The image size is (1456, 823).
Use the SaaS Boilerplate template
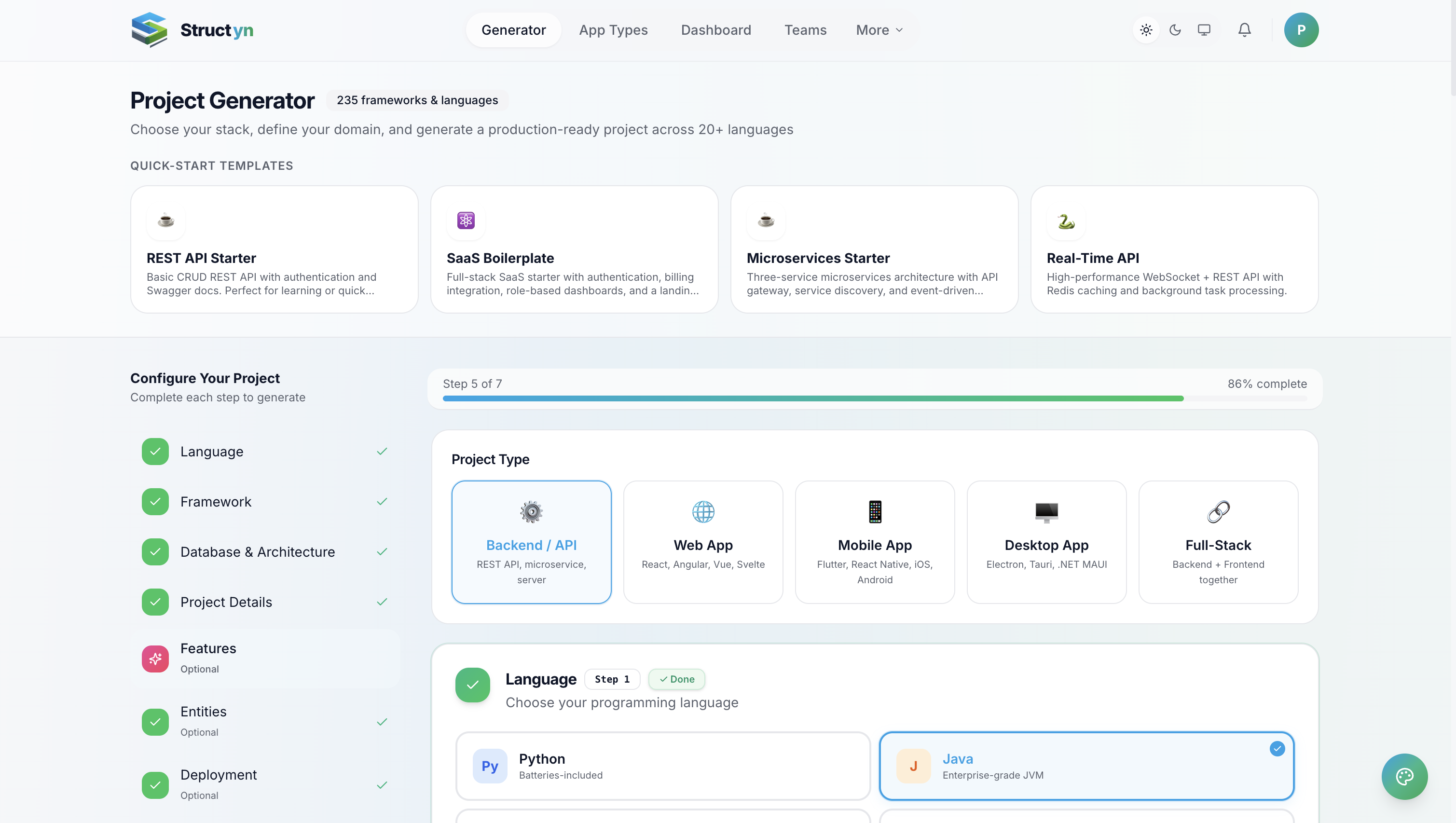574,249
